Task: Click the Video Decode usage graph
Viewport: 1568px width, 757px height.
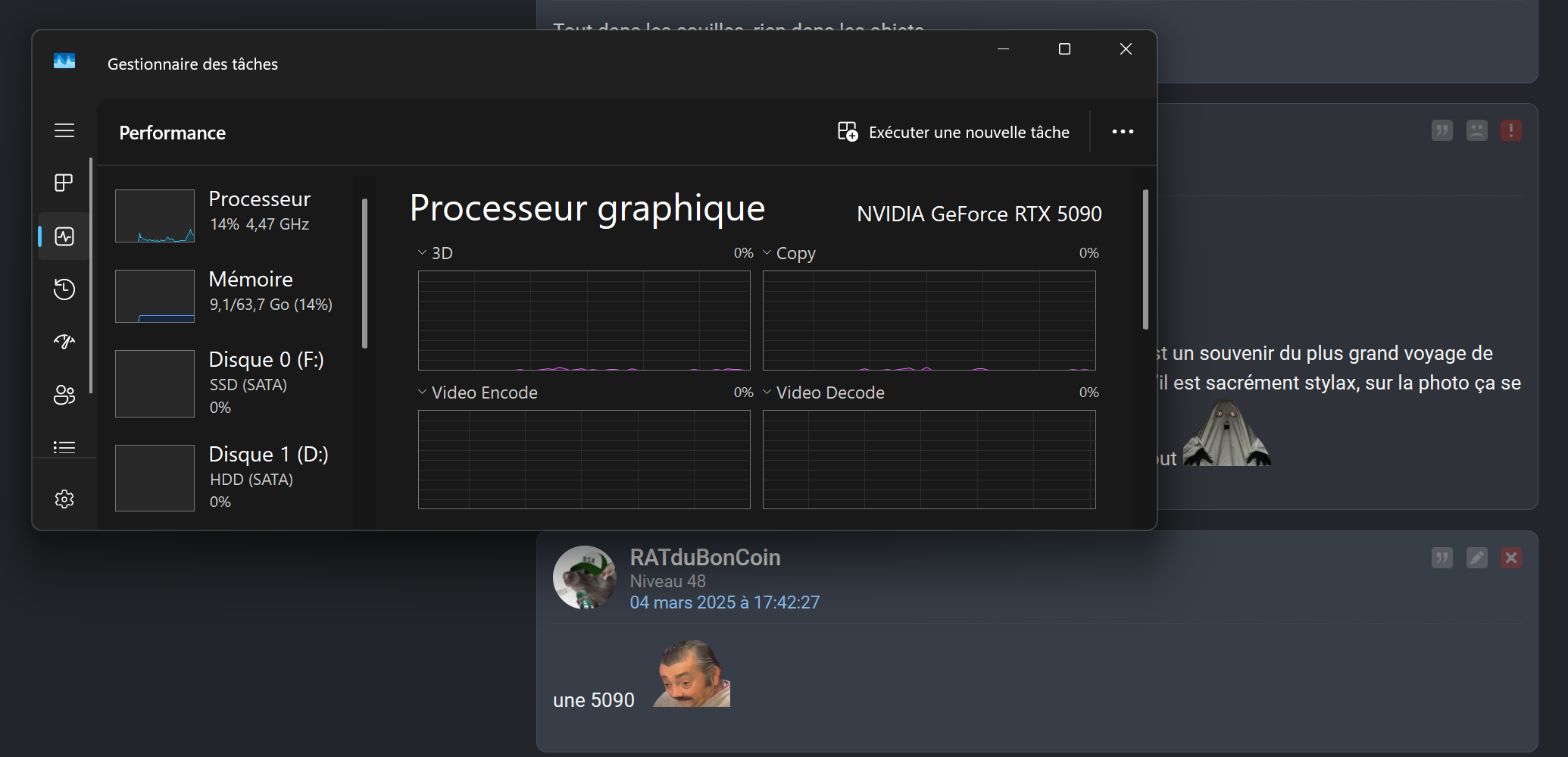Action: point(929,459)
